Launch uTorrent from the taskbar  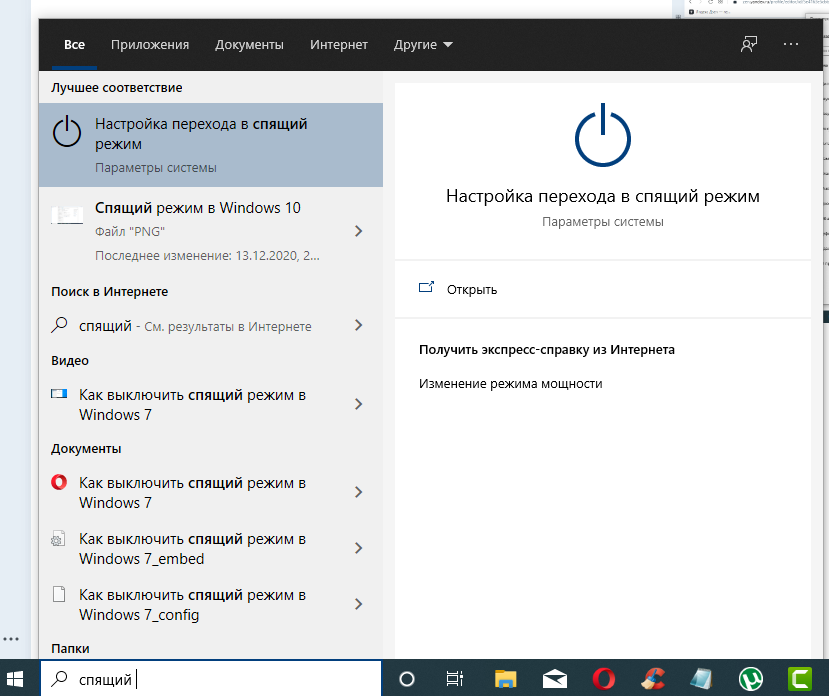point(751,679)
